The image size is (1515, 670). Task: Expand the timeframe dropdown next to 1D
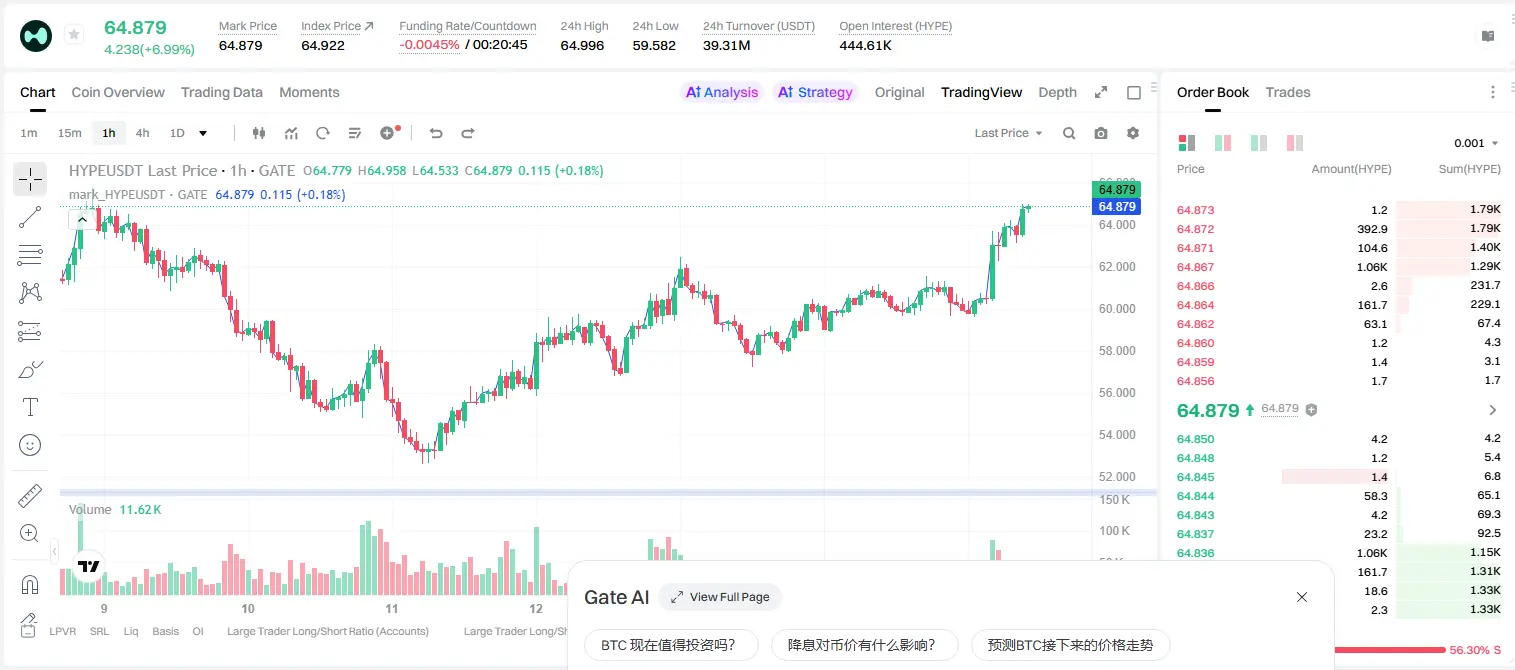[203, 133]
